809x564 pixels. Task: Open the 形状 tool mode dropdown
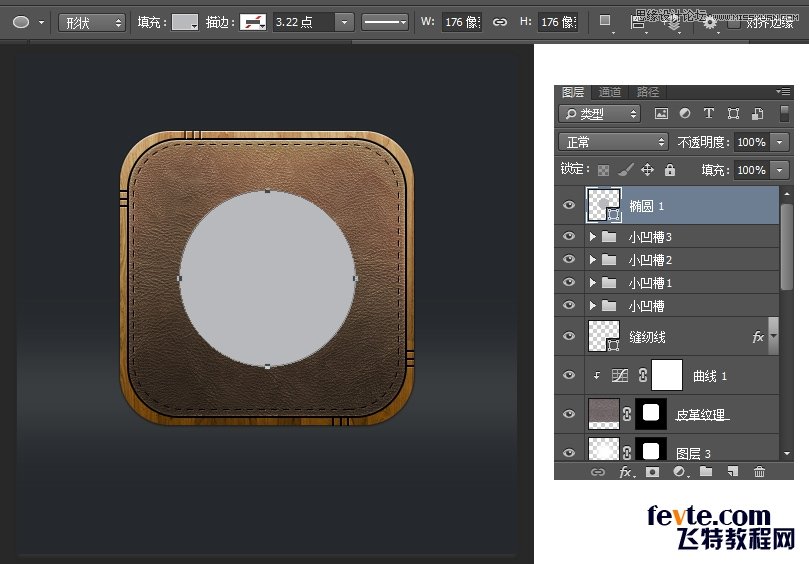[92, 23]
